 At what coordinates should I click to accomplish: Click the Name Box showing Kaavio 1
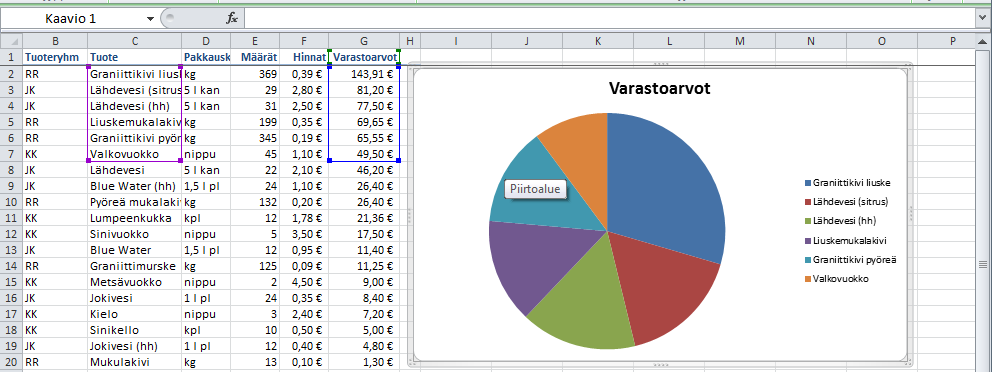pyautogui.click(x=71, y=19)
